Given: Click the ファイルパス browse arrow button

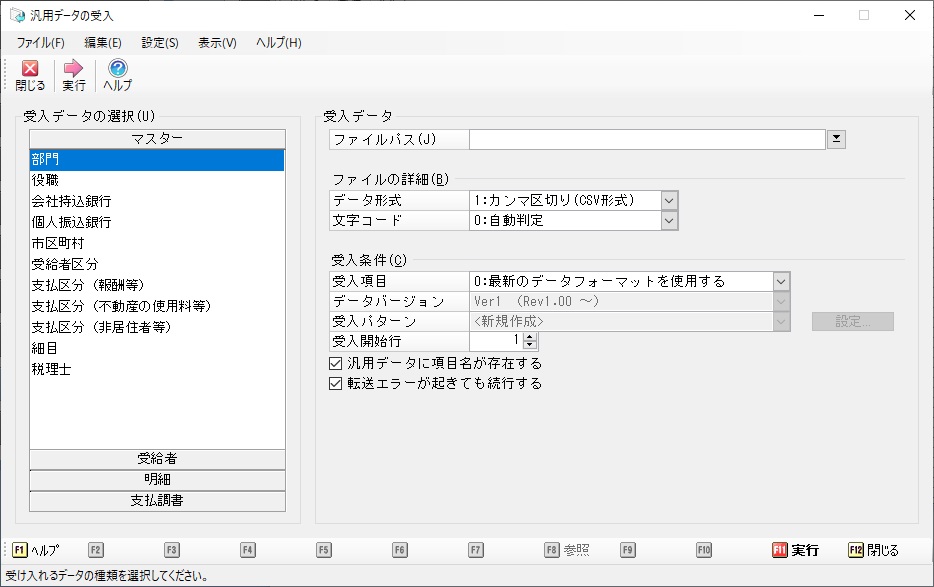Looking at the screenshot, I should [x=837, y=139].
